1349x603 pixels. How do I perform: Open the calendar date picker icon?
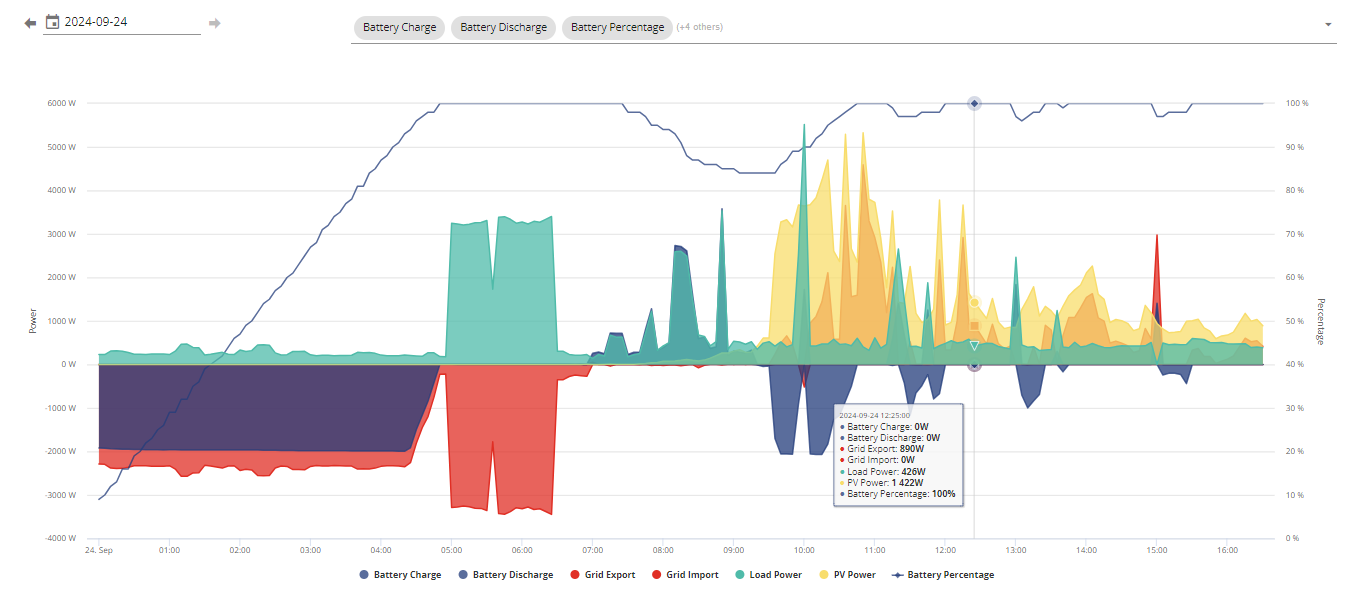[53, 21]
